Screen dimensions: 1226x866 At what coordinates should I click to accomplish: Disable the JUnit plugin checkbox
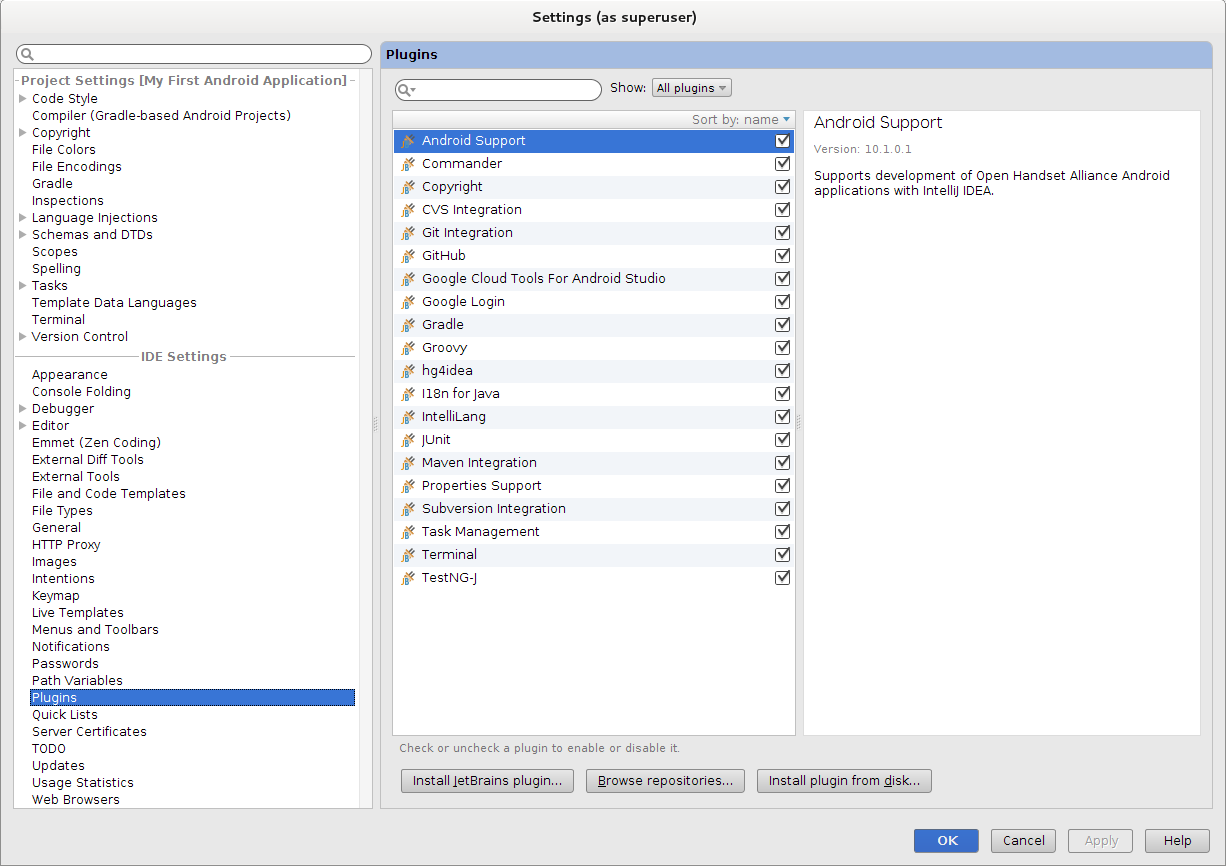tap(783, 440)
